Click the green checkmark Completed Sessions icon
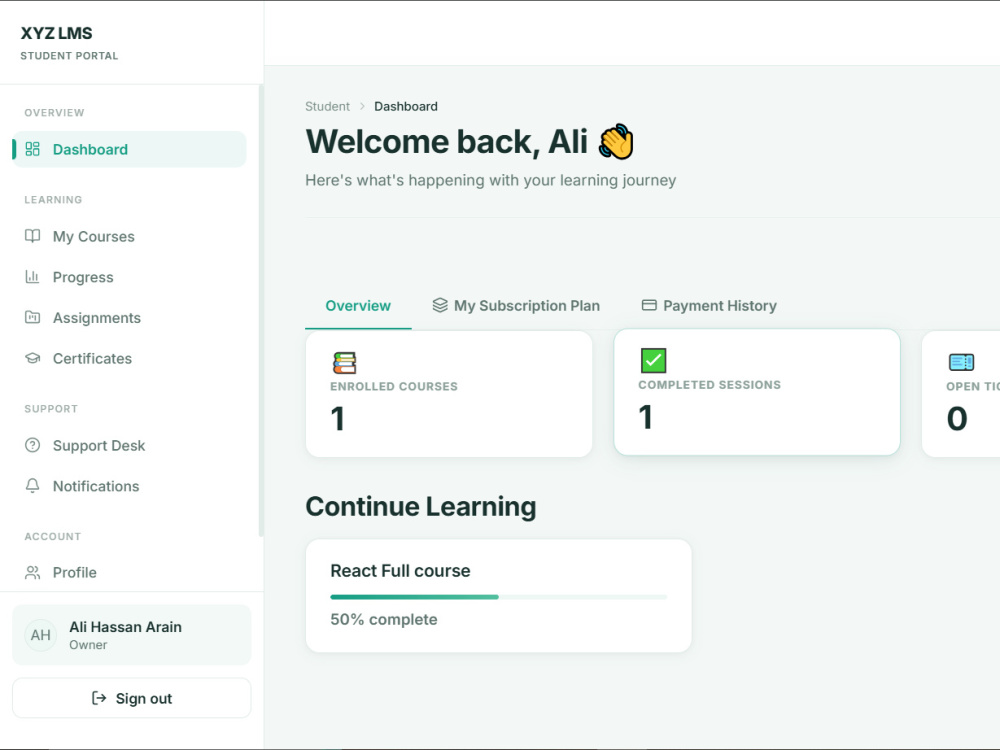 click(x=653, y=360)
